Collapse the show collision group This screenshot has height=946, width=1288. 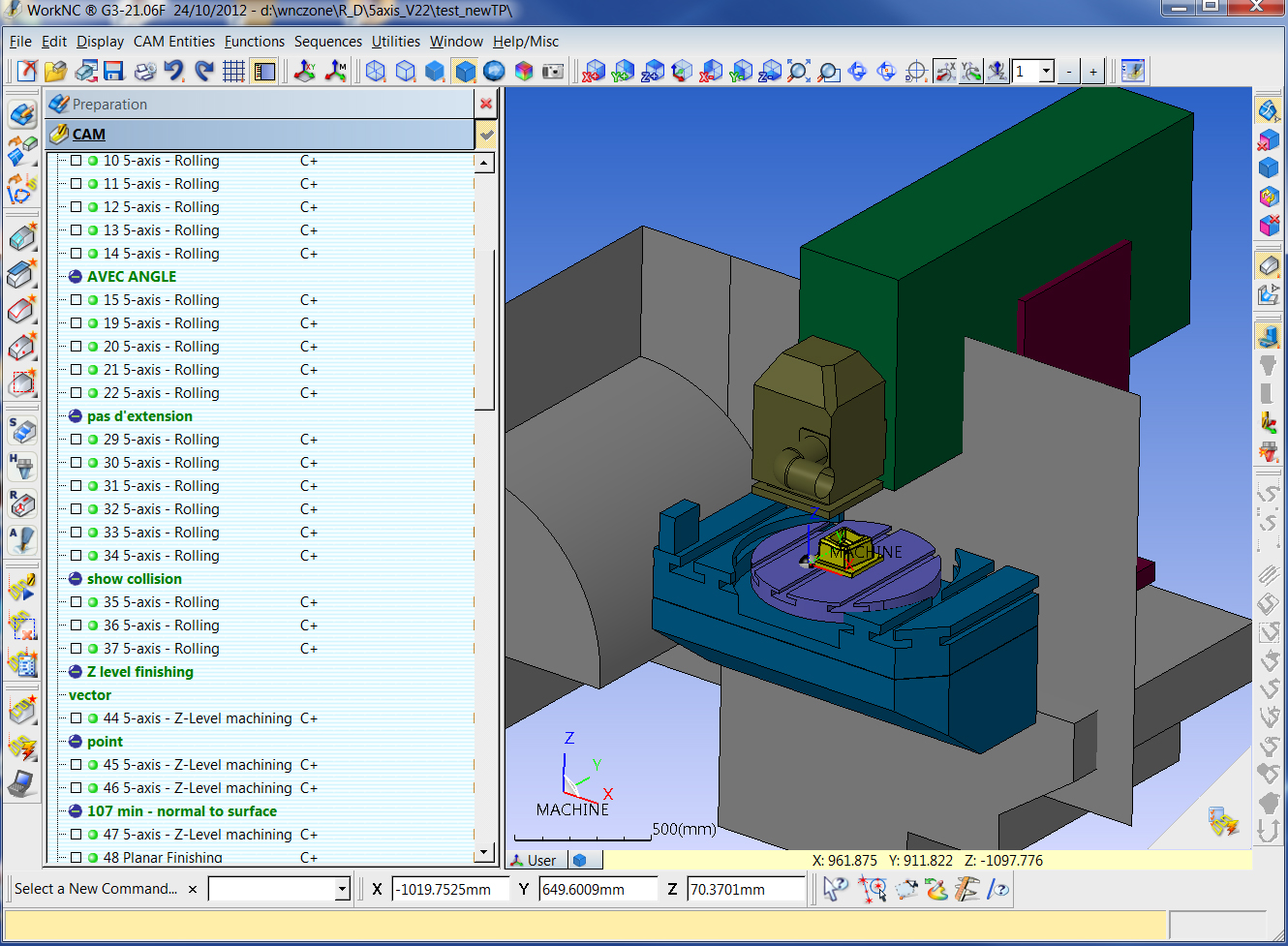pyautogui.click(x=76, y=579)
